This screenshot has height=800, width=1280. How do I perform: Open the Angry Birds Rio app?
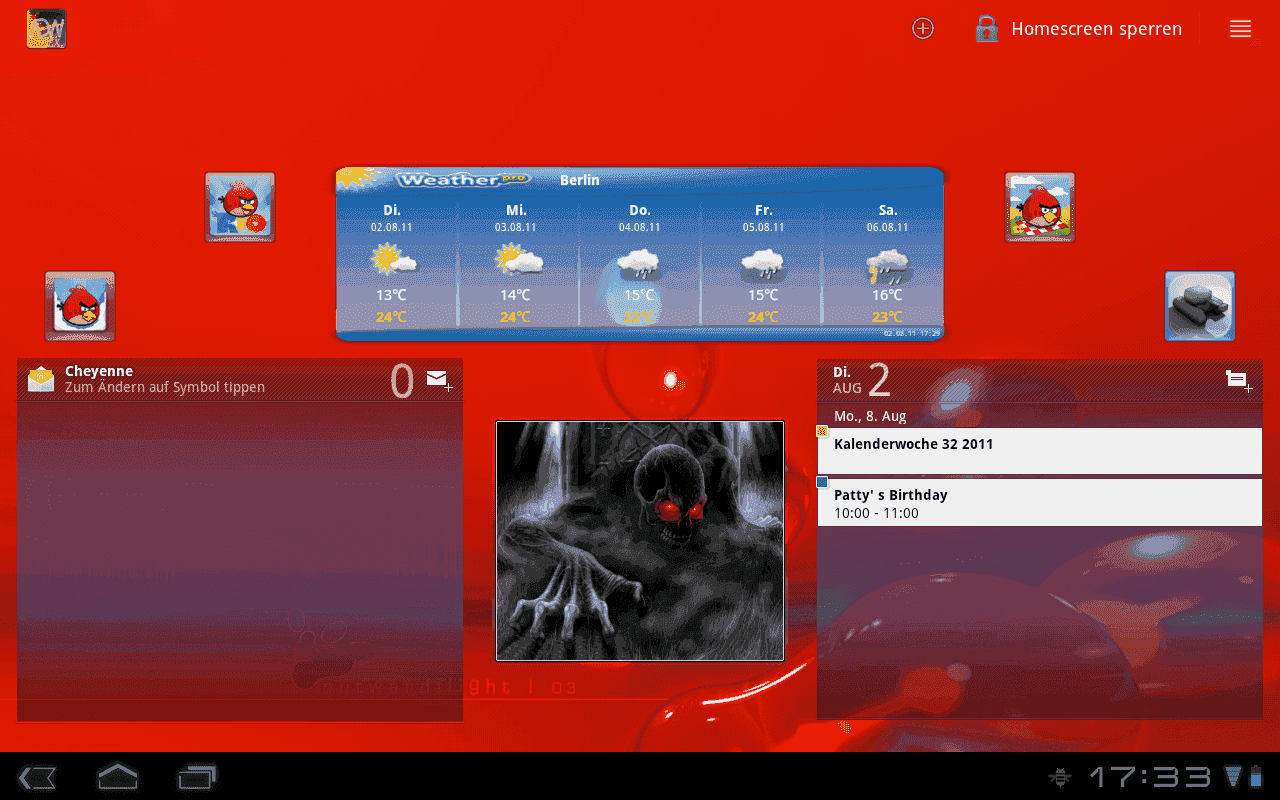tap(240, 207)
